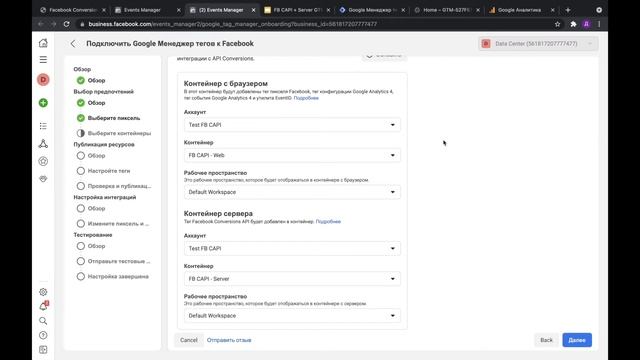
Task: Open the handshake partner icon in the sidebar
Action: 43,179
